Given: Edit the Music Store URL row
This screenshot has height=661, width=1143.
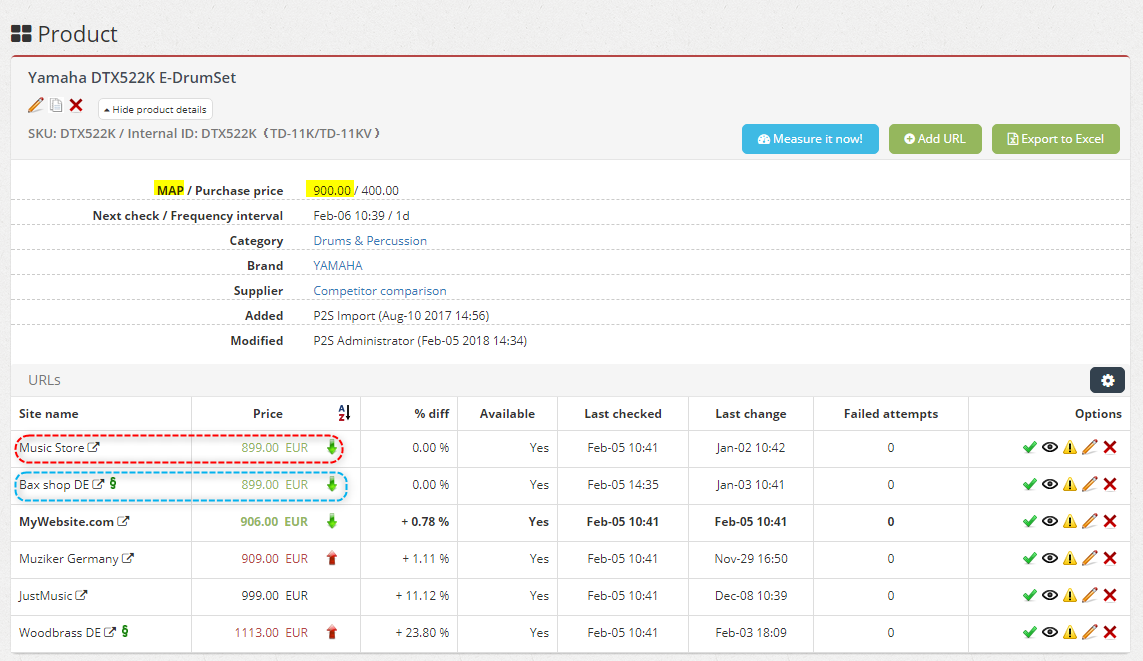Looking at the screenshot, I should [1090, 447].
